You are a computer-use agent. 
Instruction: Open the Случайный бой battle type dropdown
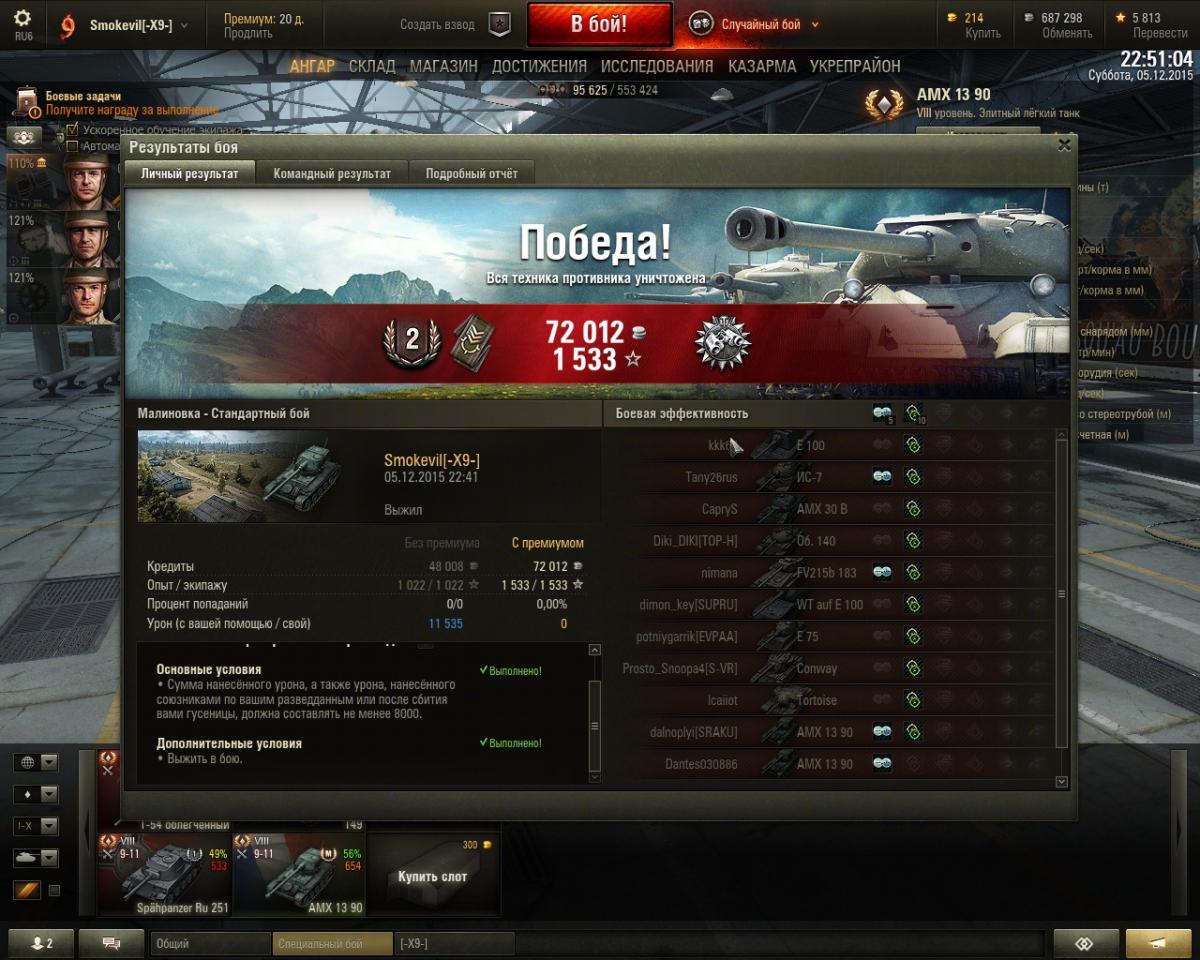(755, 24)
